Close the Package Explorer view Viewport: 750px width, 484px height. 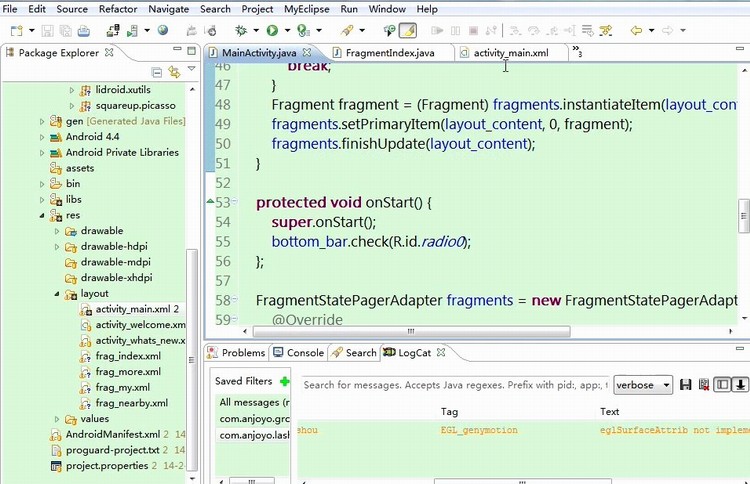[x=109, y=52]
